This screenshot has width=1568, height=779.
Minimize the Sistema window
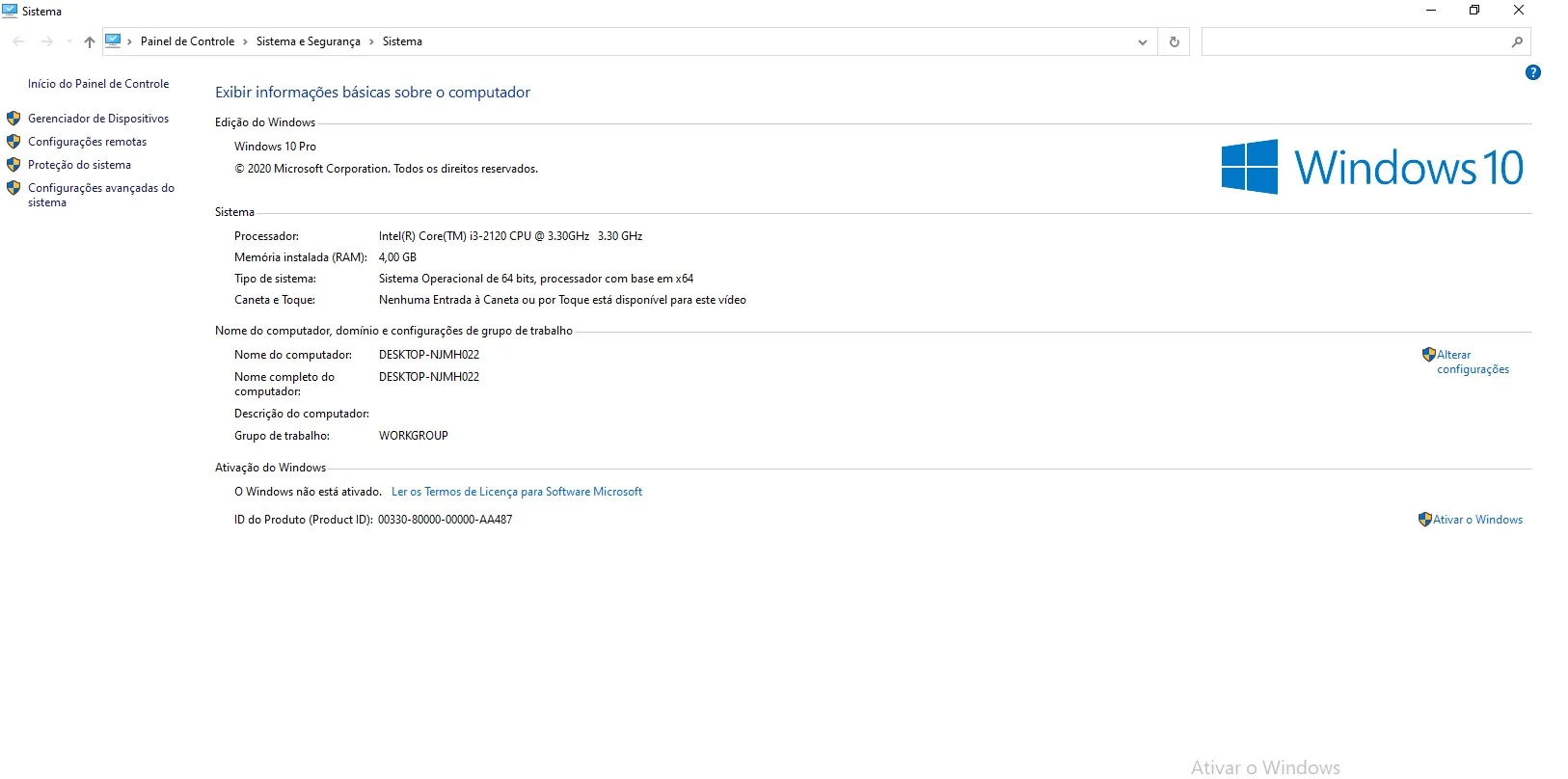pos(1431,11)
